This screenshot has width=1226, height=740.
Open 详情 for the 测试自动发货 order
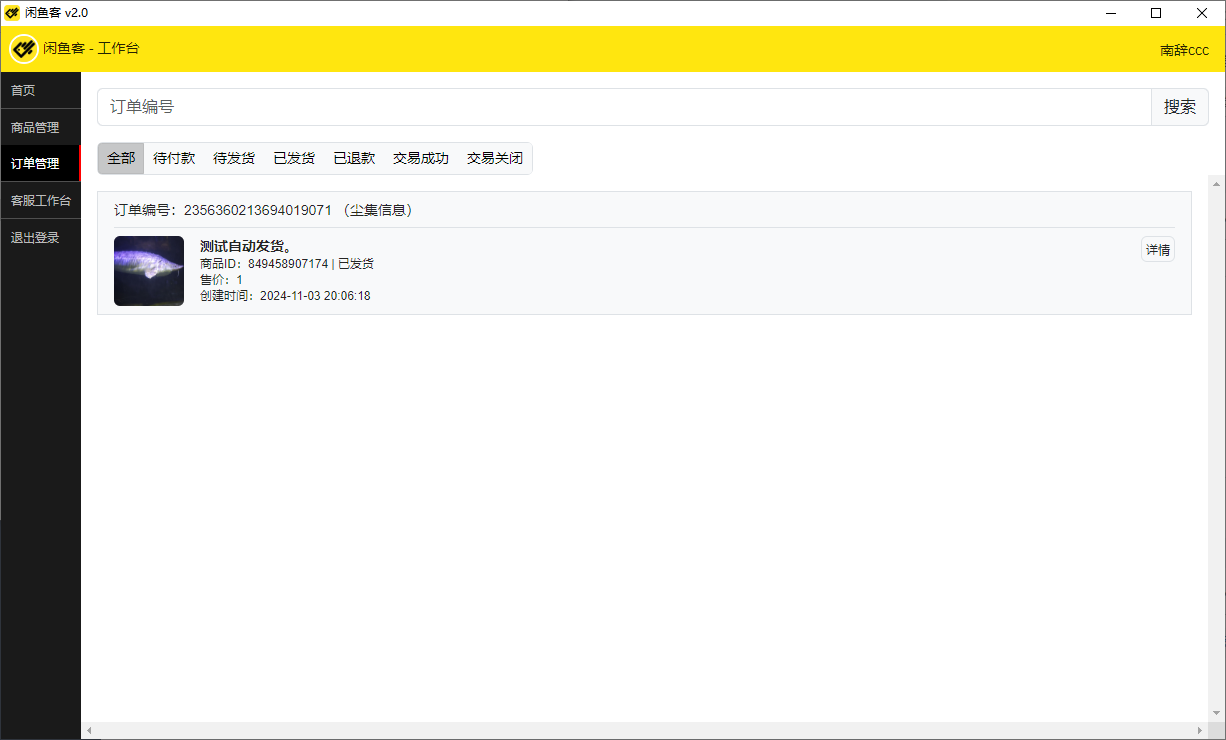tap(1157, 250)
